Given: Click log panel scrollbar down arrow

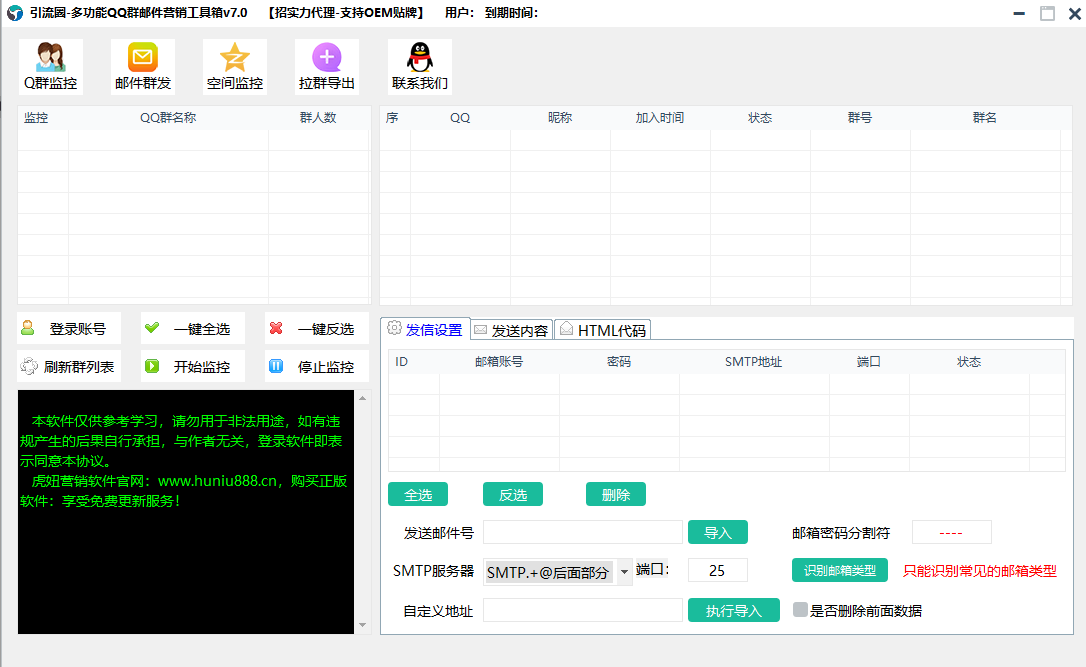Looking at the screenshot, I should 362,625.
